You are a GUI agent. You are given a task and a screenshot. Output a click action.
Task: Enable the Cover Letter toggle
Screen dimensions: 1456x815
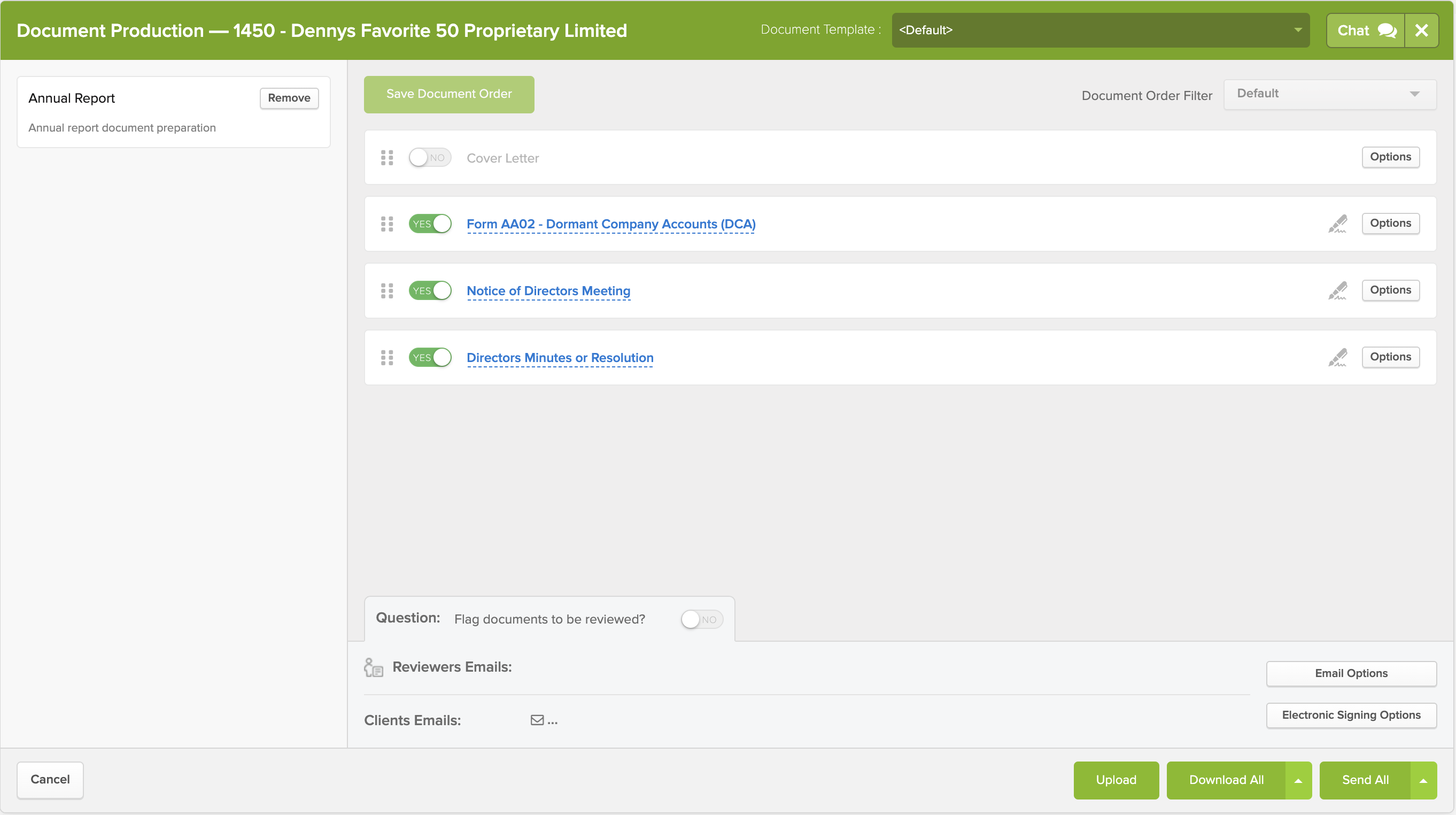pyautogui.click(x=430, y=158)
